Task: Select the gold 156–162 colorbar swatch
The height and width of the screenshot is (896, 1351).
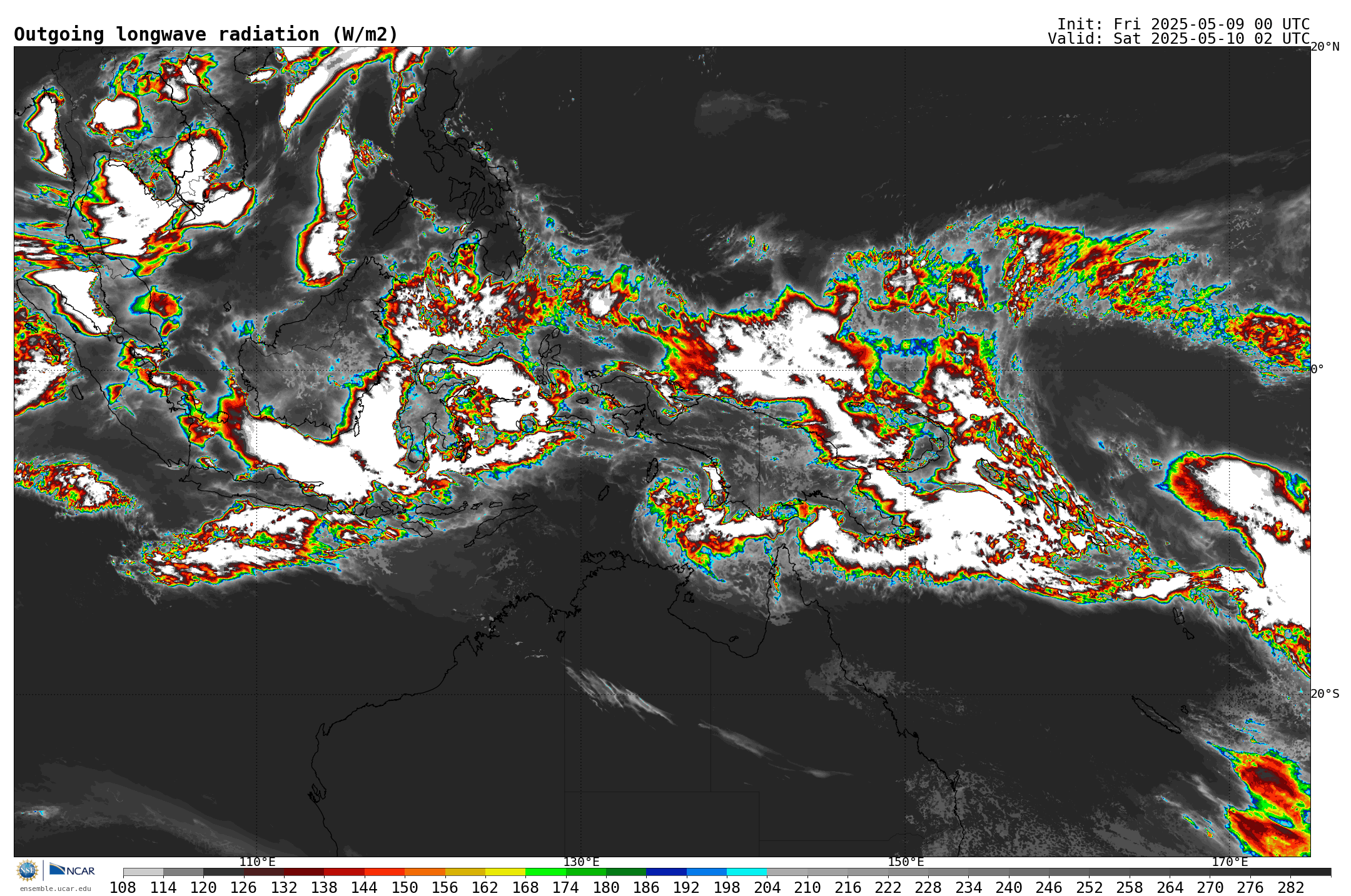Action: pos(465,872)
